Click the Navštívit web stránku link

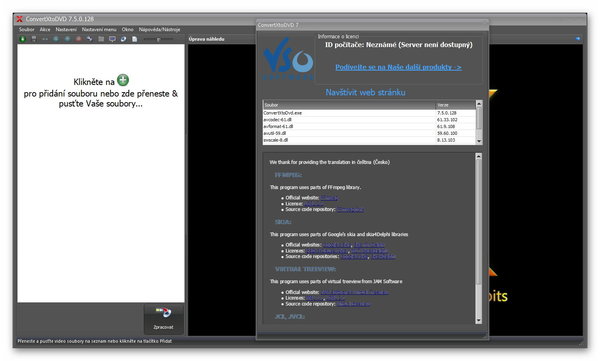[x=365, y=92]
